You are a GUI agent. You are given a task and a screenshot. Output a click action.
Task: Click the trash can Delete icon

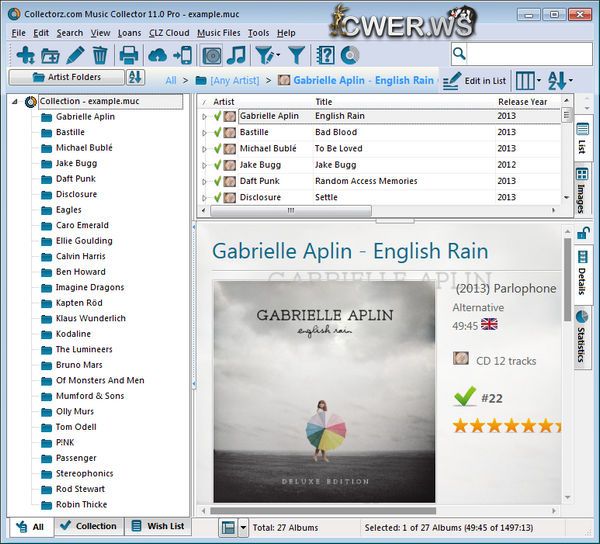point(100,55)
